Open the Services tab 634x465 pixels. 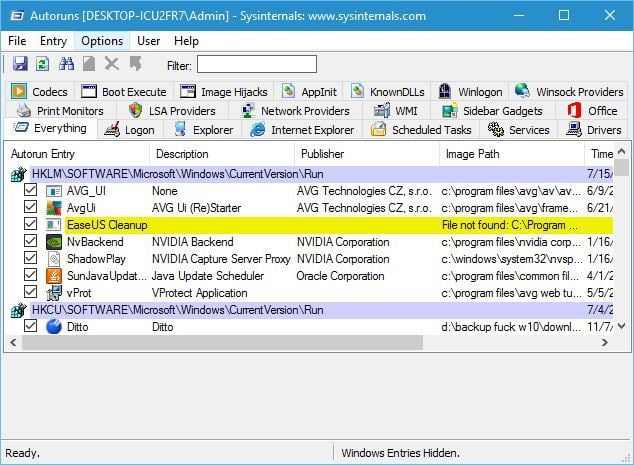pos(518,130)
